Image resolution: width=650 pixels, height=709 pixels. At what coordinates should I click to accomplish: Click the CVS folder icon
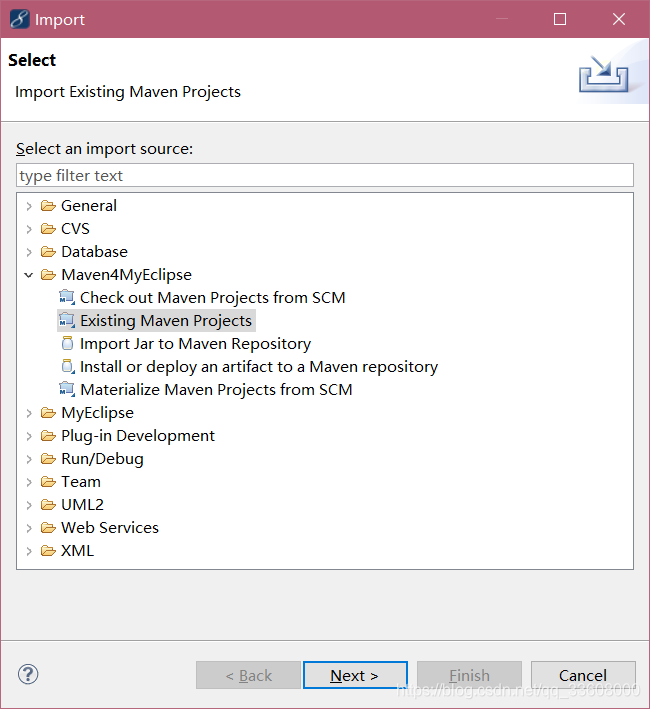click(x=48, y=229)
